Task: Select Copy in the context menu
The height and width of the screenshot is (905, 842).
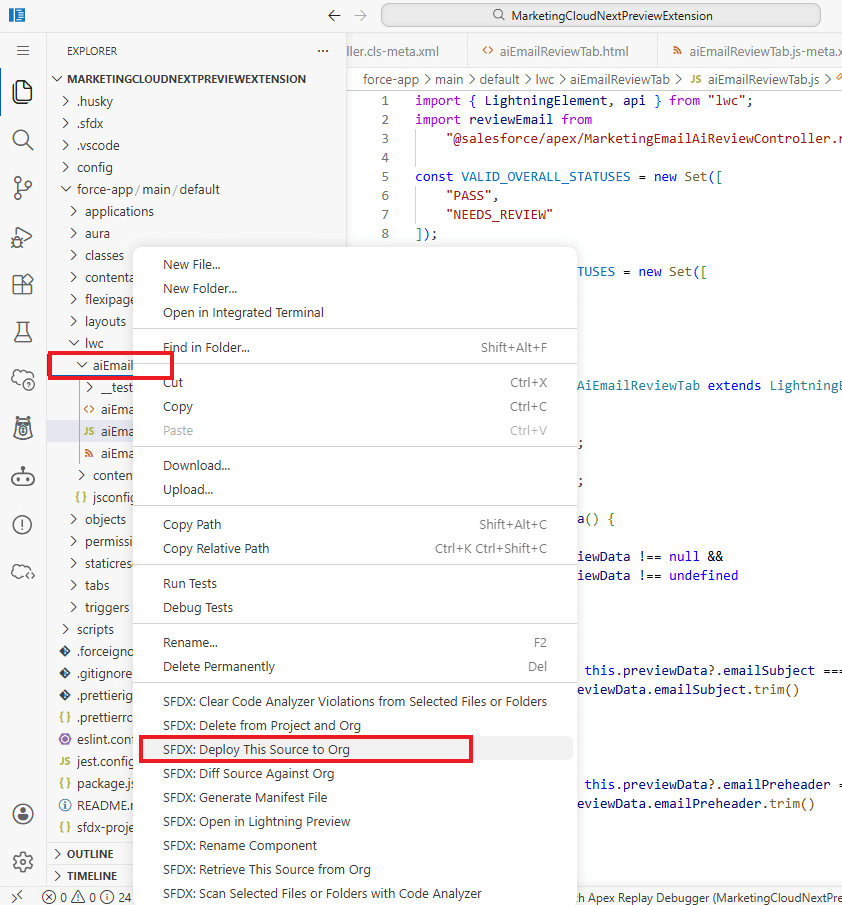Action: (x=355, y=406)
